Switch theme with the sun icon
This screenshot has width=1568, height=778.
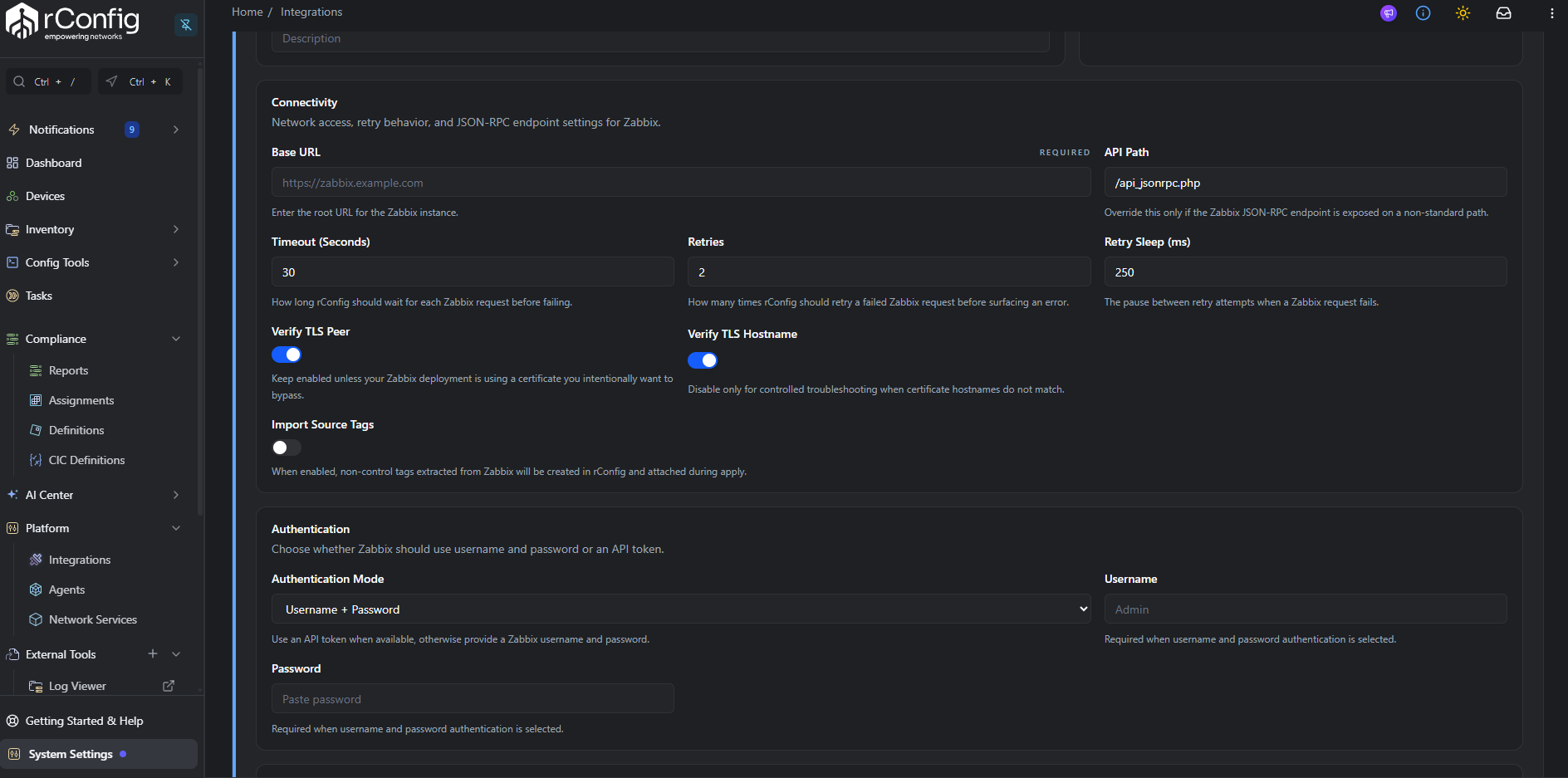click(1463, 13)
